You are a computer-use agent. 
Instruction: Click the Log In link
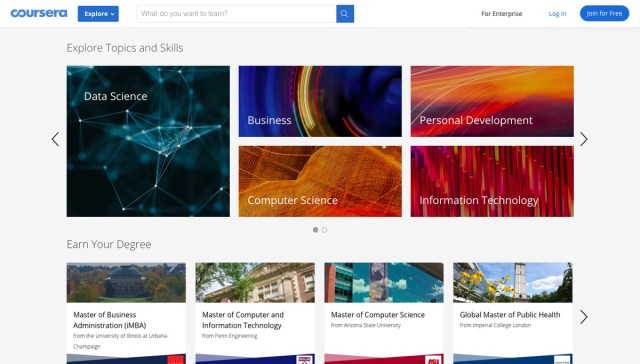[x=557, y=13]
